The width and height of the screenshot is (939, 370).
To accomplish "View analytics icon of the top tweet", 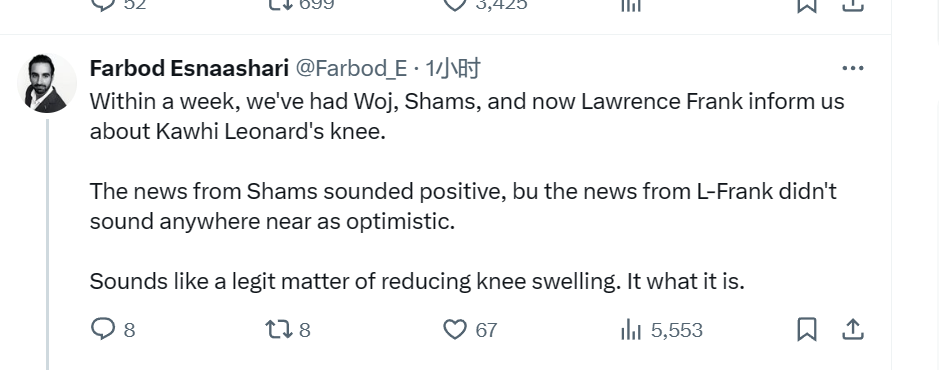I will [x=631, y=5].
